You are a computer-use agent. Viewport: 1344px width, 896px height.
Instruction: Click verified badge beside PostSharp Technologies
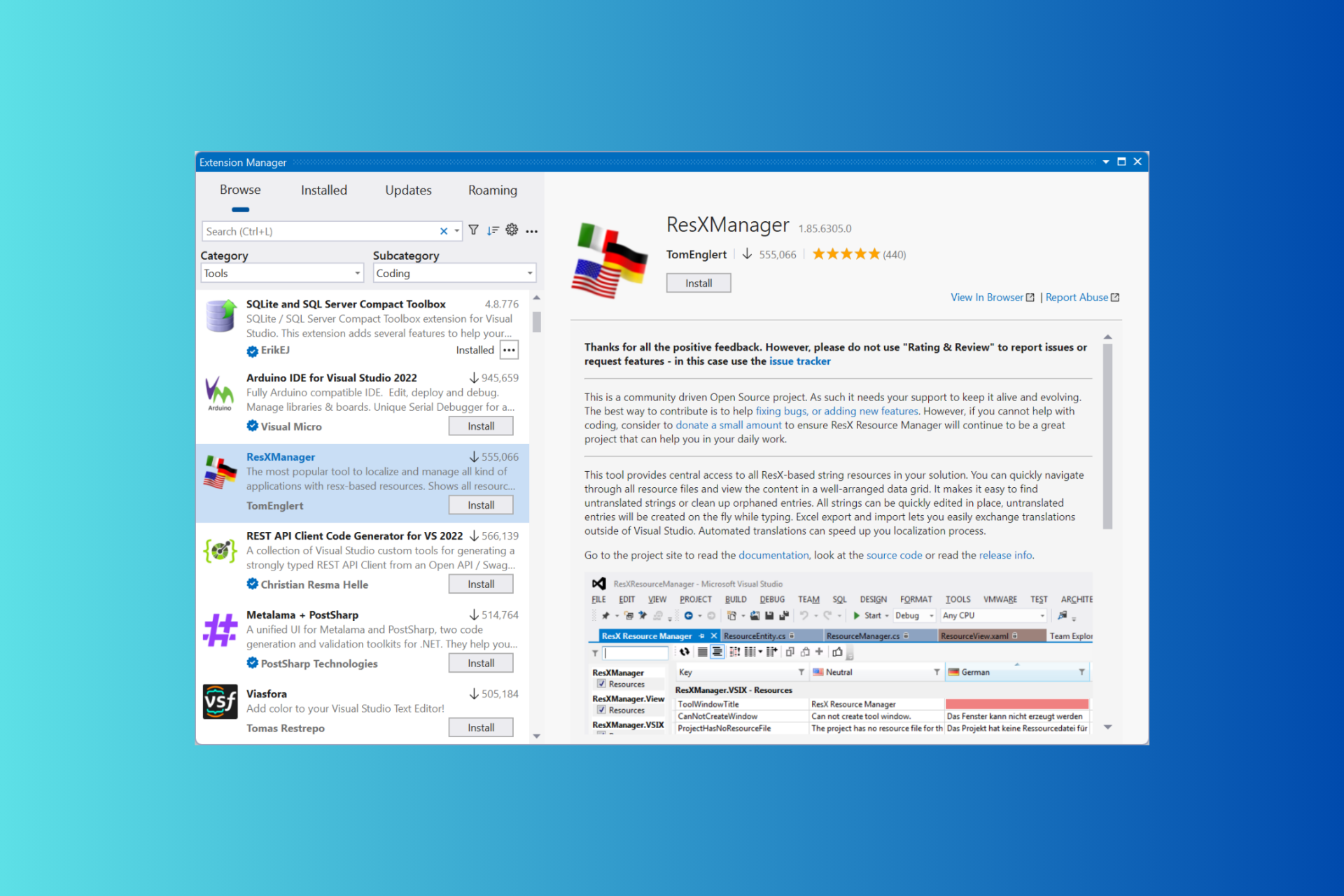pos(253,663)
